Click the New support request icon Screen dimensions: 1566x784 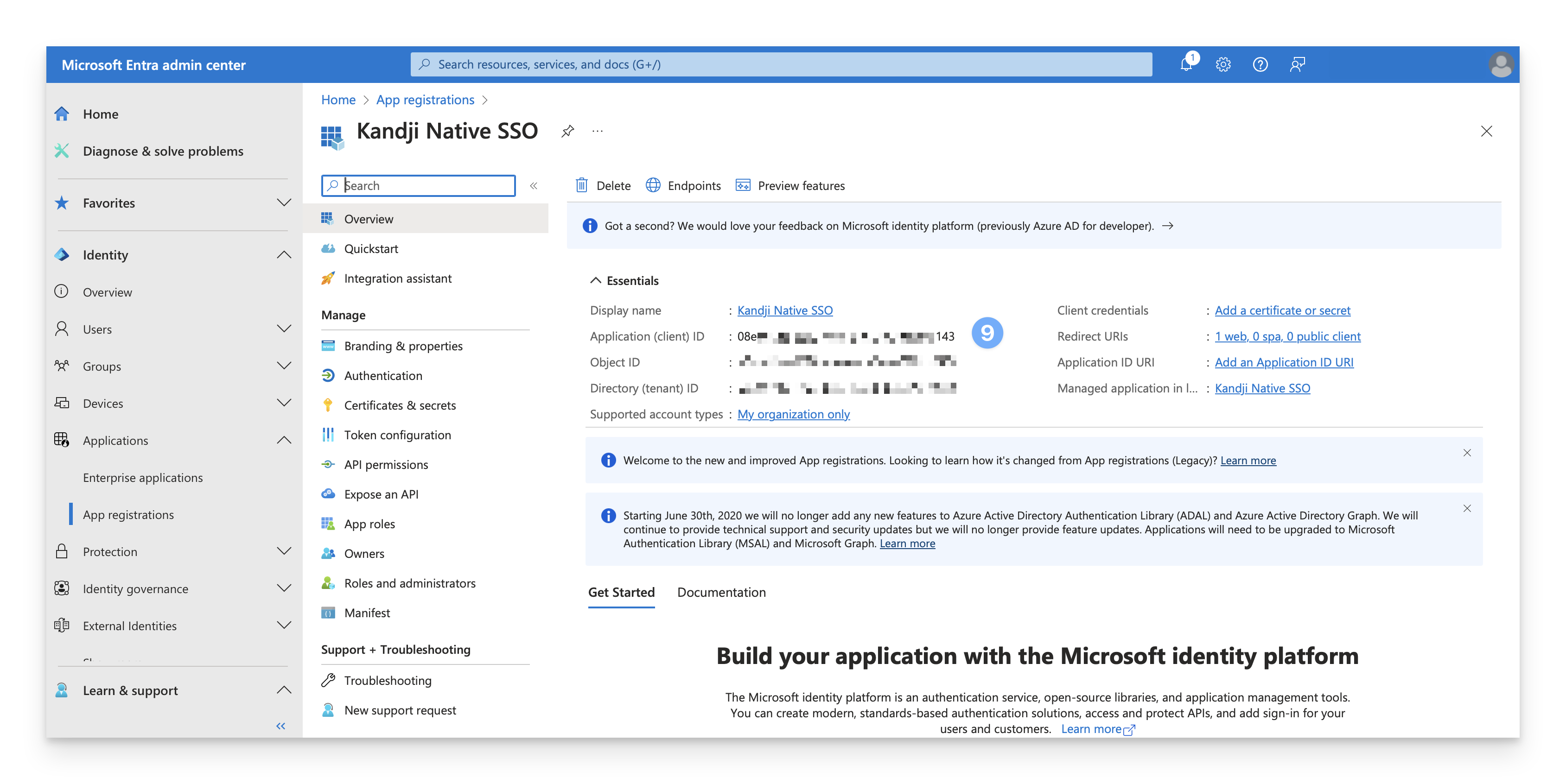point(328,710)
